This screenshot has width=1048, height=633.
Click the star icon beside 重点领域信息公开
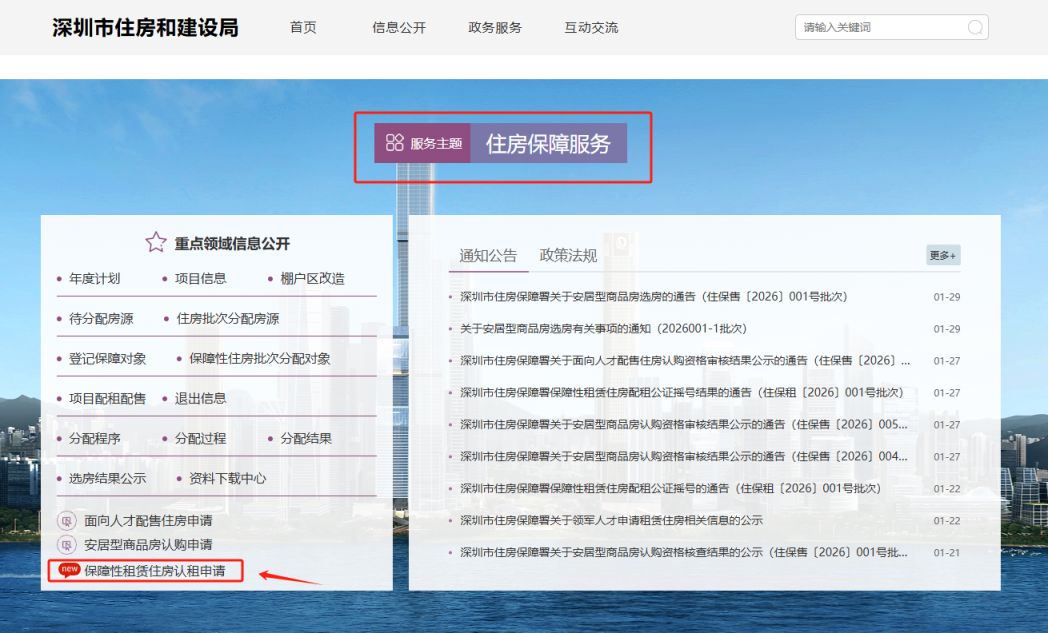(156, 242)
